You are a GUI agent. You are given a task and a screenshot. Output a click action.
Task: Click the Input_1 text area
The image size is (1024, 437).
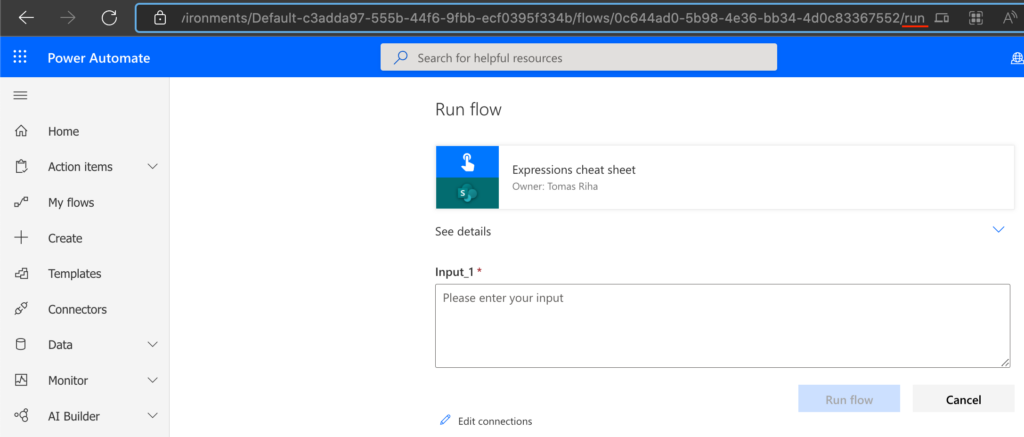point(722,325)
